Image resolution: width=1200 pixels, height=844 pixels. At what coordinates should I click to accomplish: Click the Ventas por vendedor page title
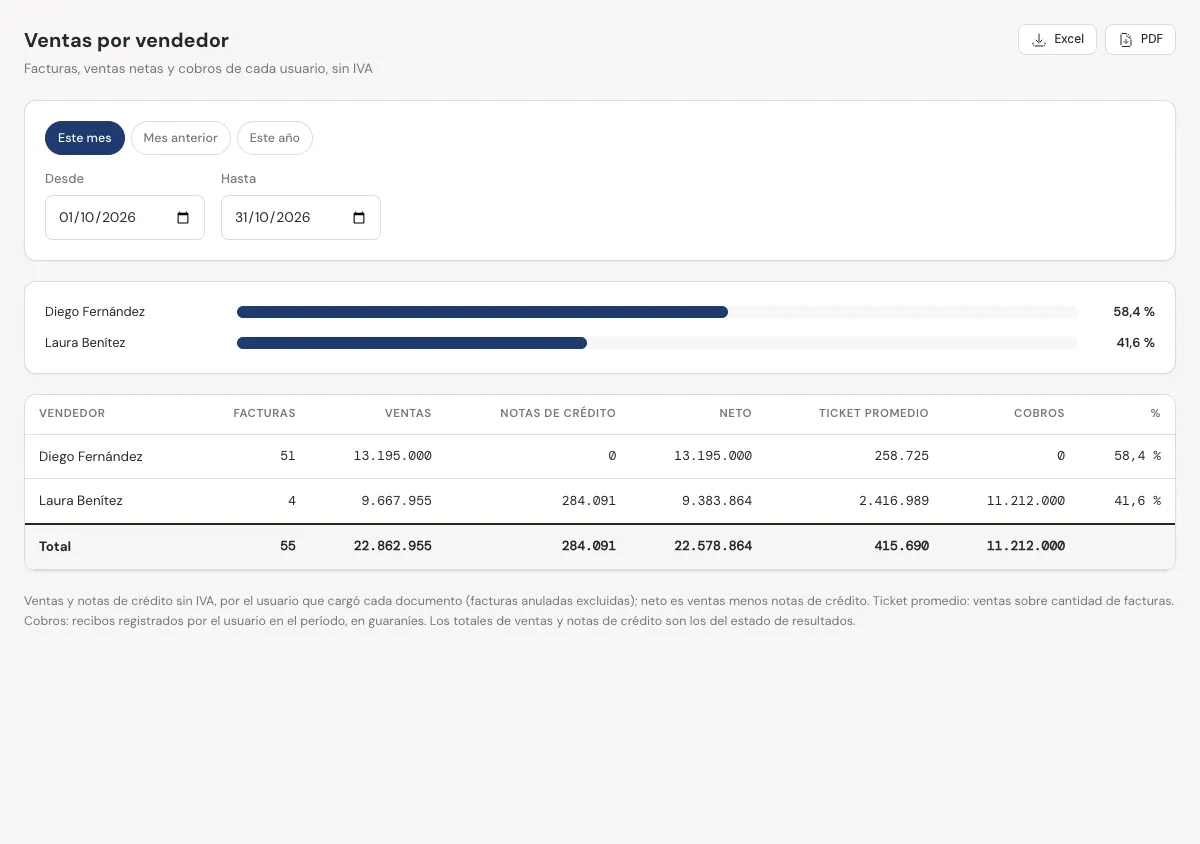(x=127, y=41)
